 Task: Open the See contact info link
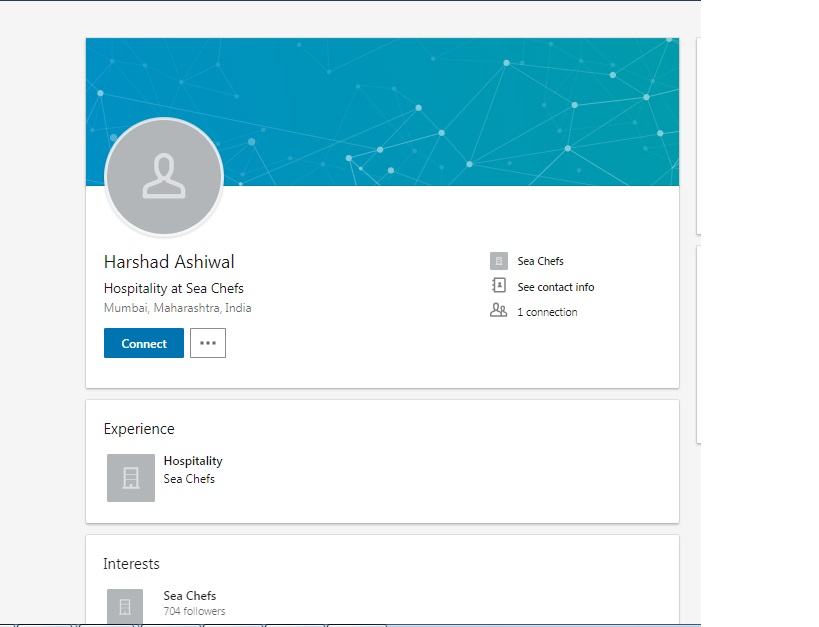click(555, 287)
